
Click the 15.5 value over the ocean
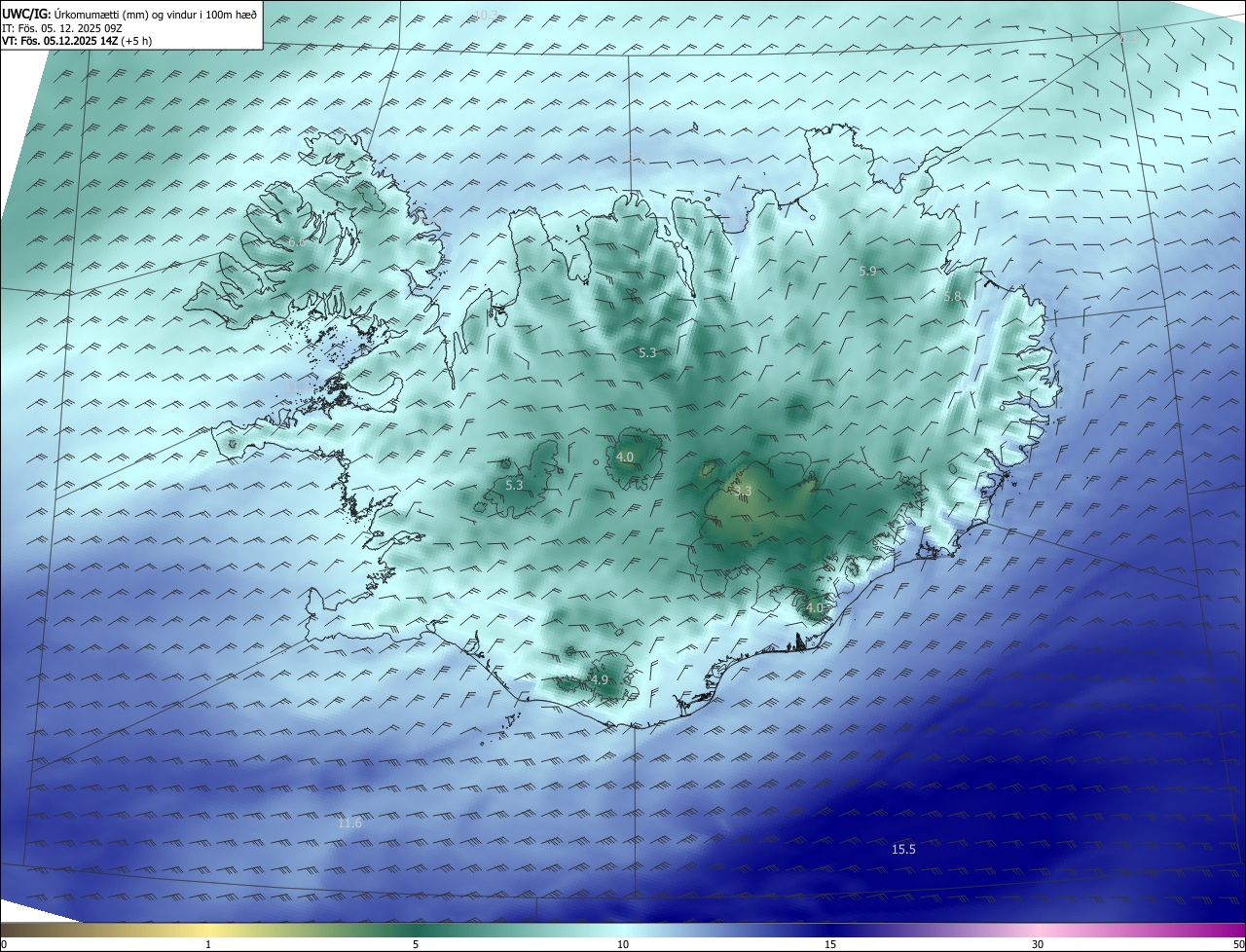tap(903, 849)
